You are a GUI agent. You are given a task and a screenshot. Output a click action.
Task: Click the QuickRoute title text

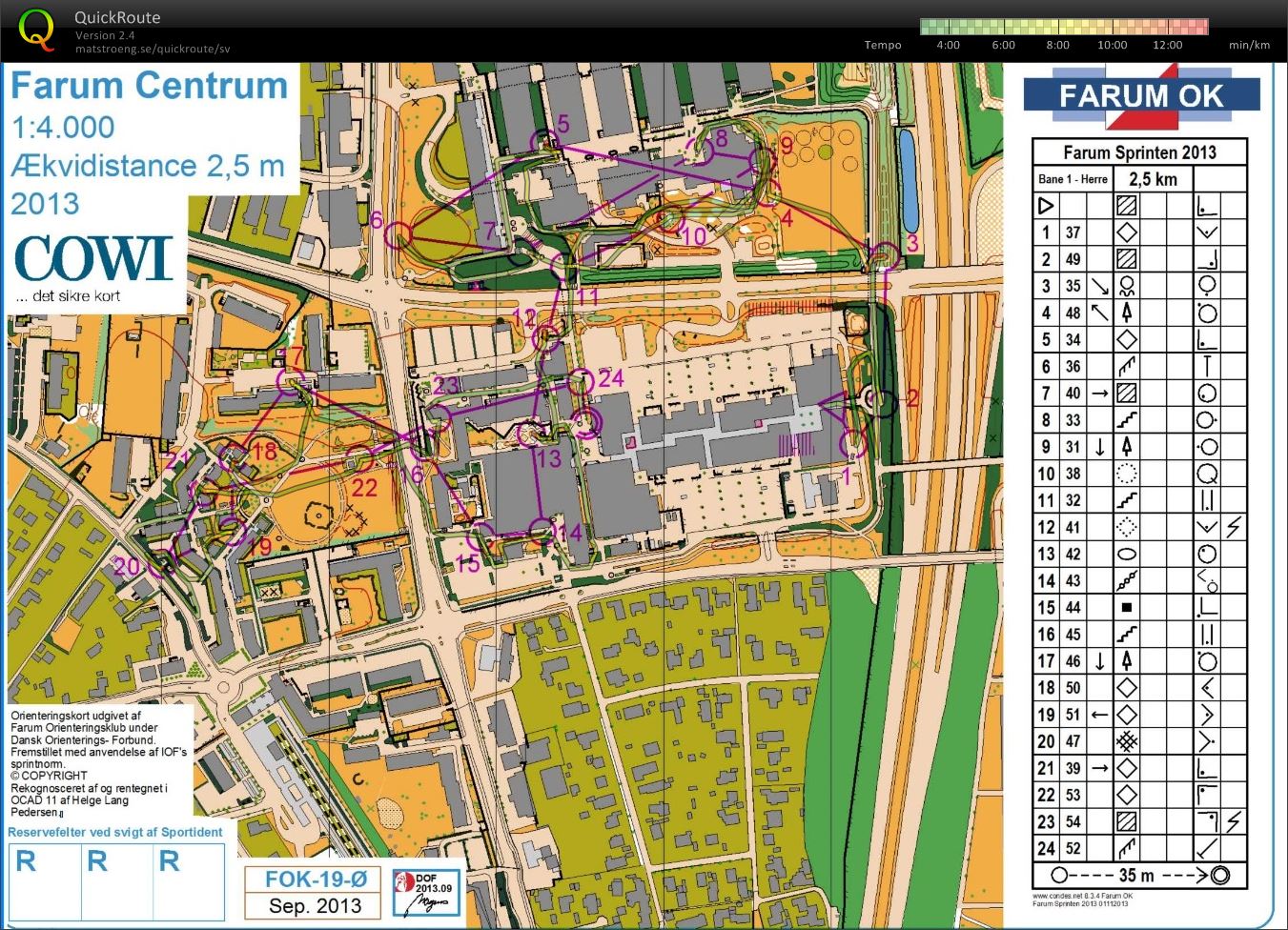pos(117,17)
